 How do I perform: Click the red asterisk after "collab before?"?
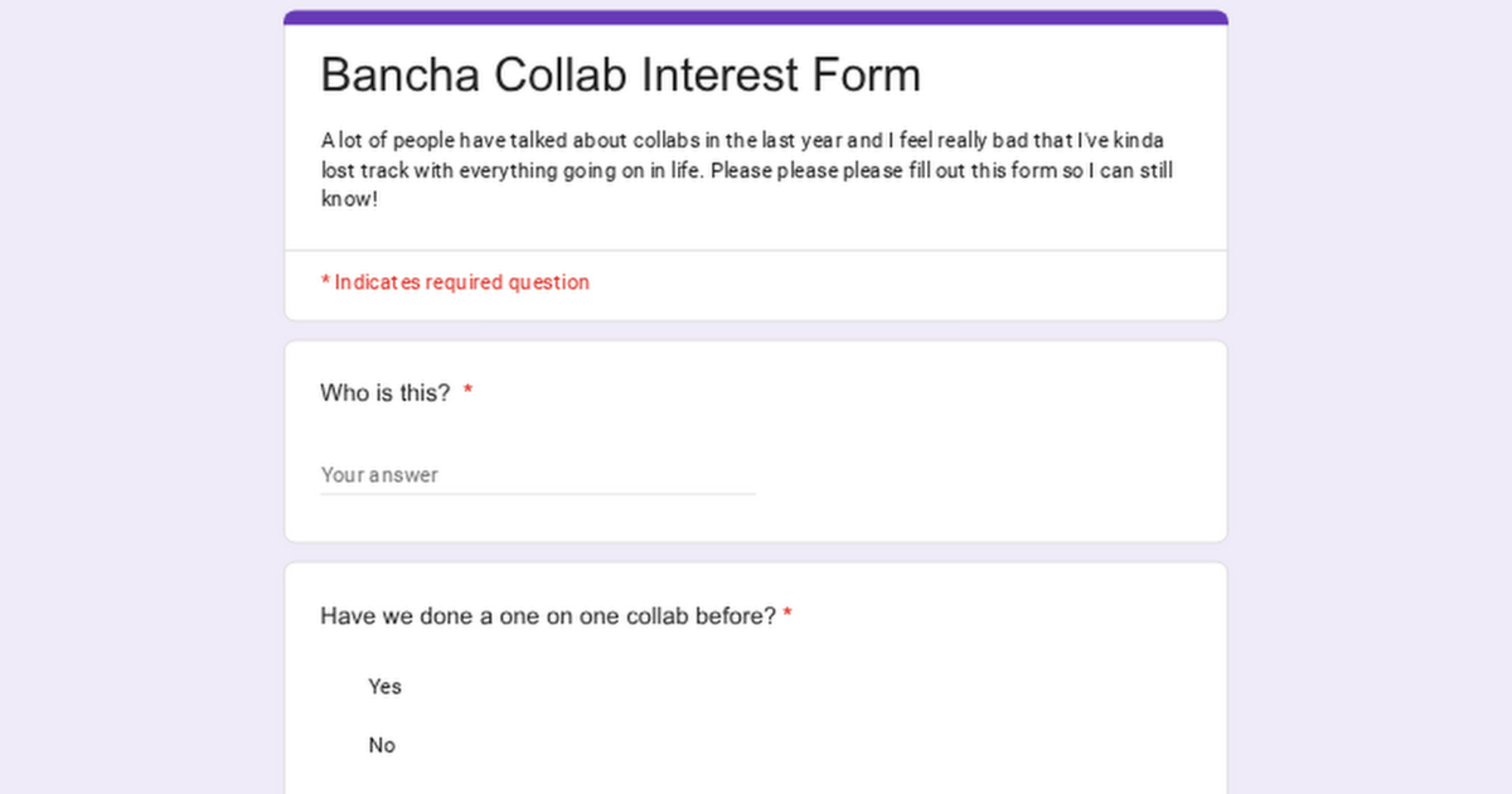coord(787,613)
